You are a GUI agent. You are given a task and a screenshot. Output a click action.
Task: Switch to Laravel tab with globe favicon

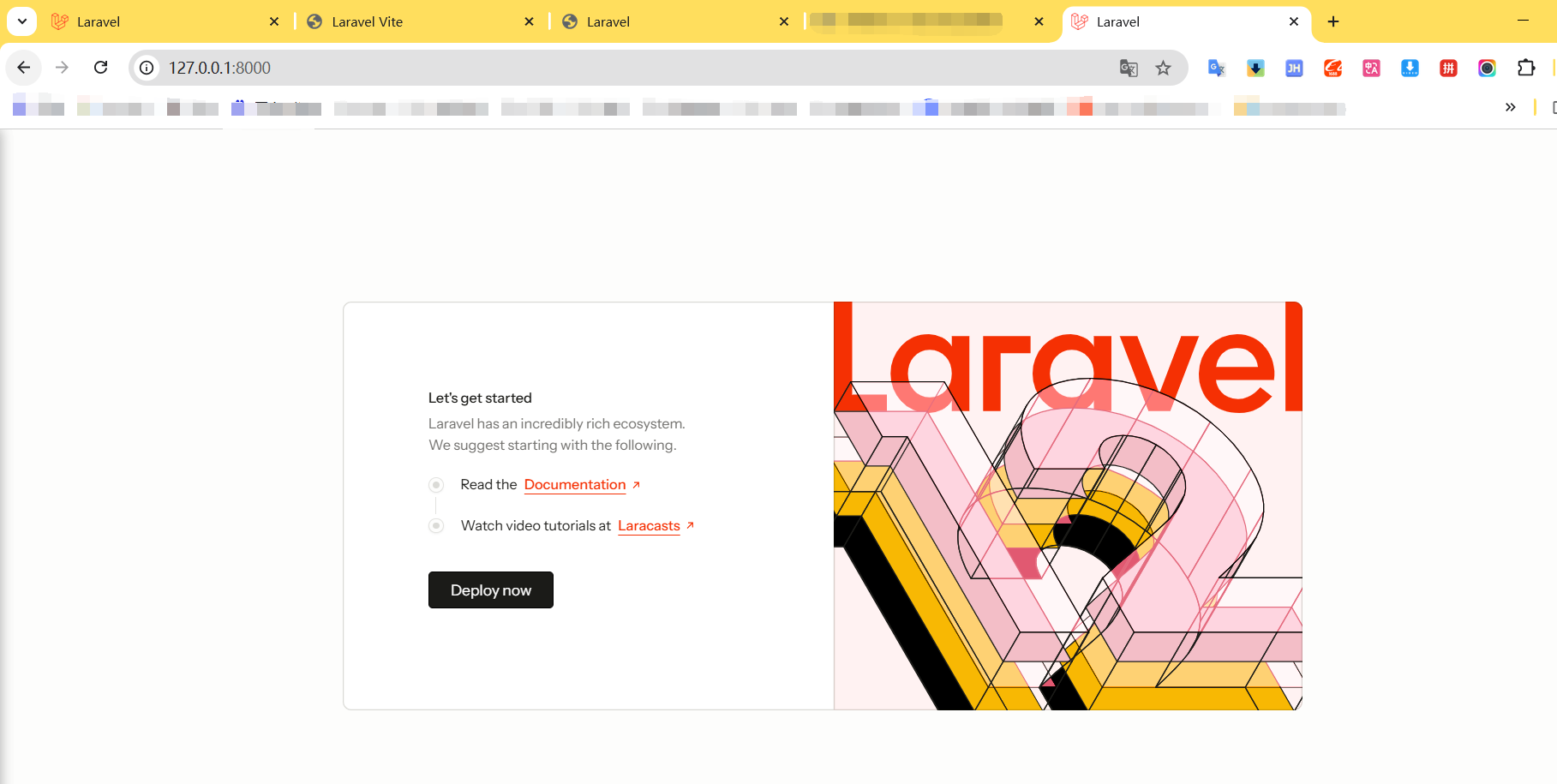pos(676,21)
